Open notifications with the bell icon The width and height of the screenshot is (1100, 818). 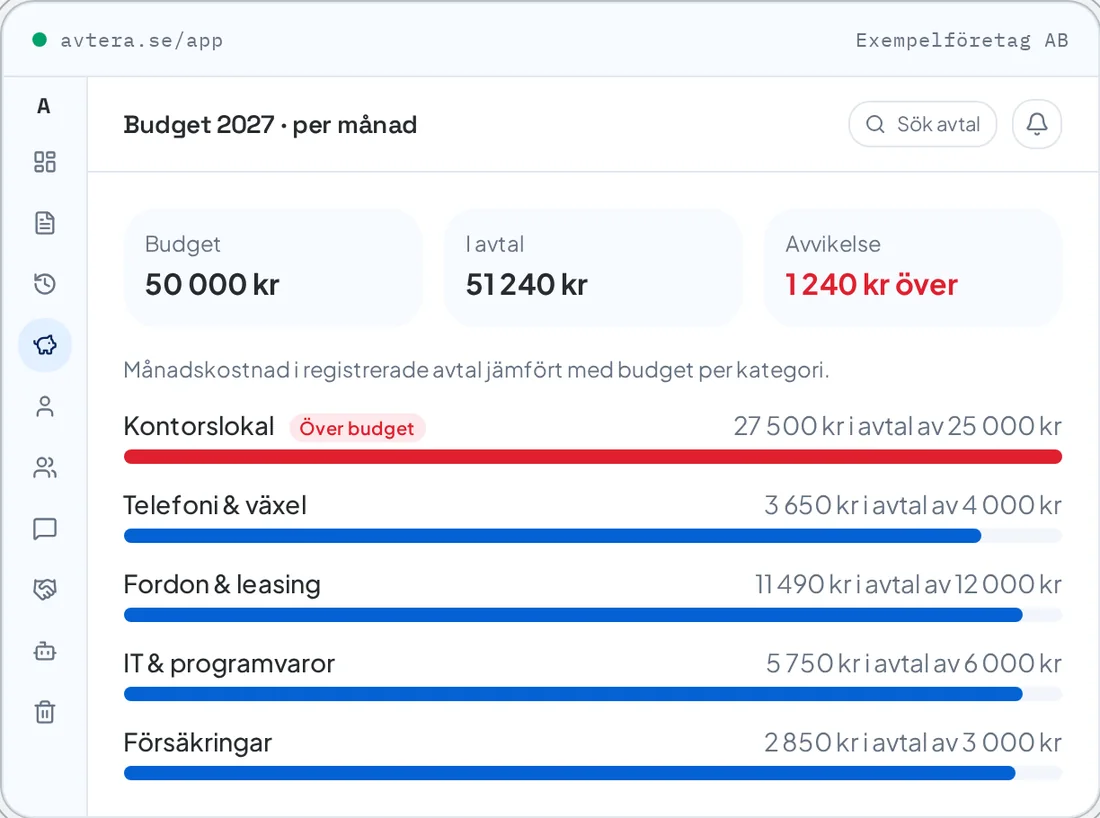1037,124
